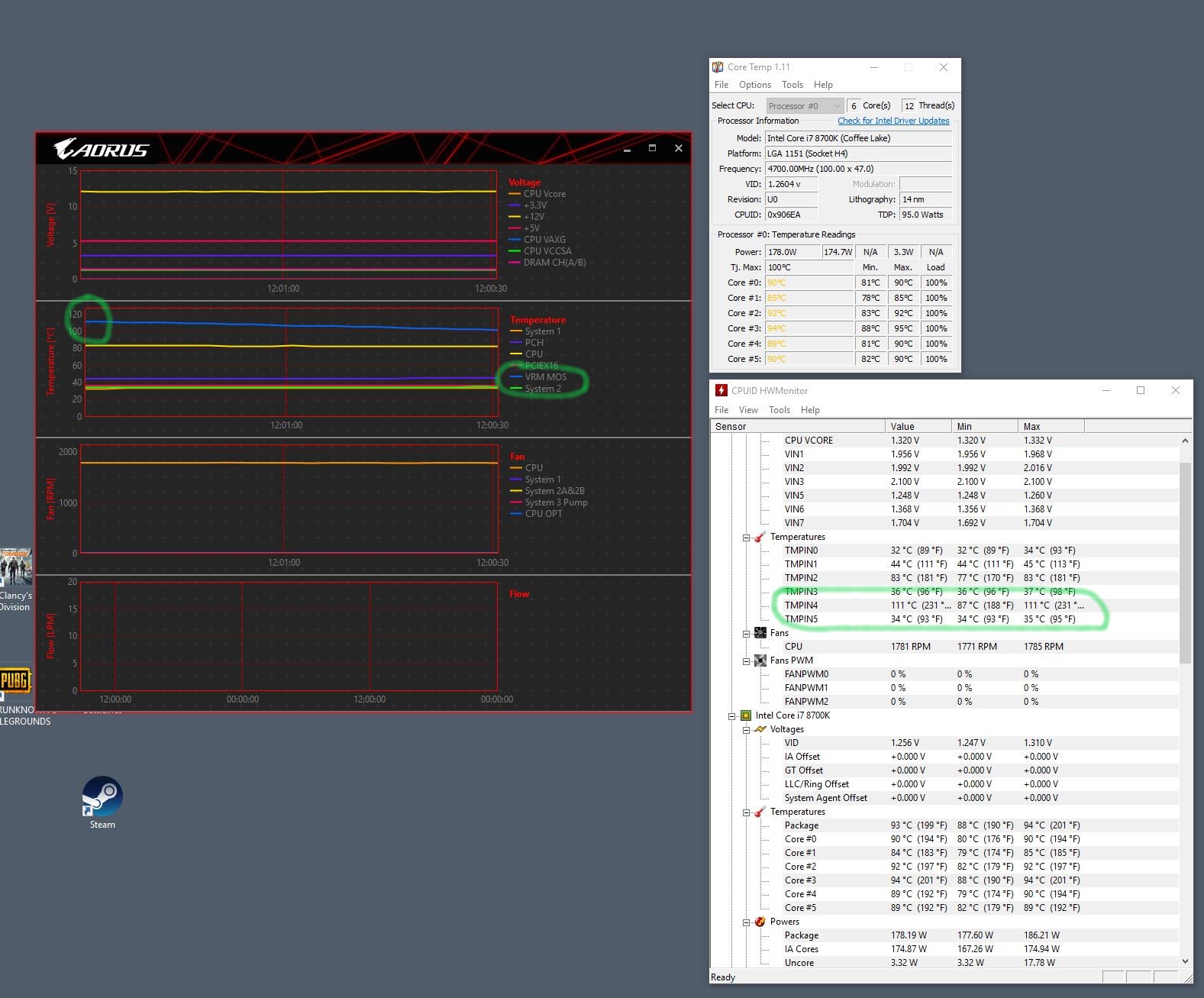This screenshot has width=1204, height=998.
Task: Open Tom Clancy's The Division shortcut icon
Action: tap(15, 566)
